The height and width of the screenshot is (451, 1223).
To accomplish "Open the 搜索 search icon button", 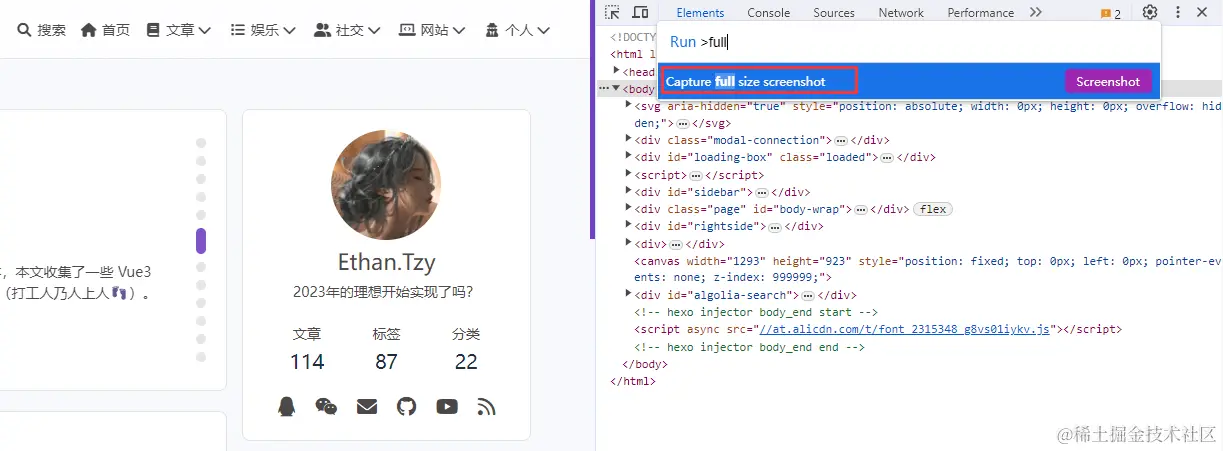I will [x=41, y=30].
